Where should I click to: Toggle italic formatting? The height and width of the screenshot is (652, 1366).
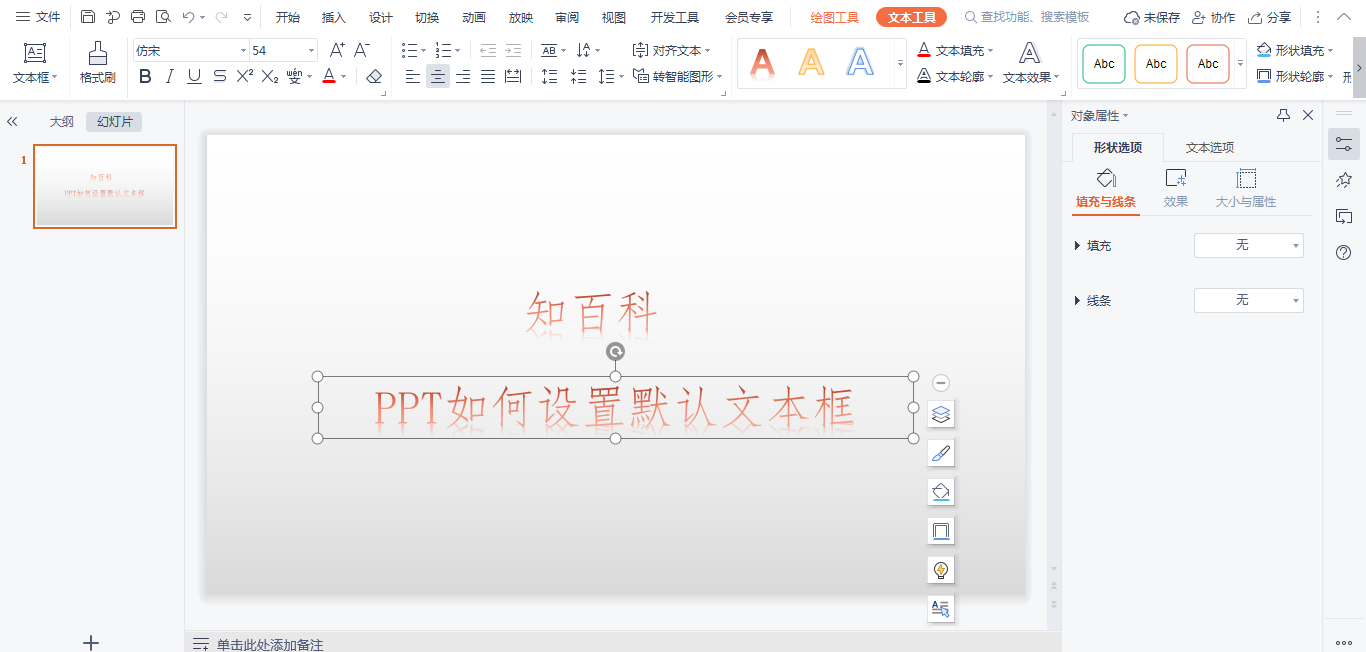[x=170, y=76]
